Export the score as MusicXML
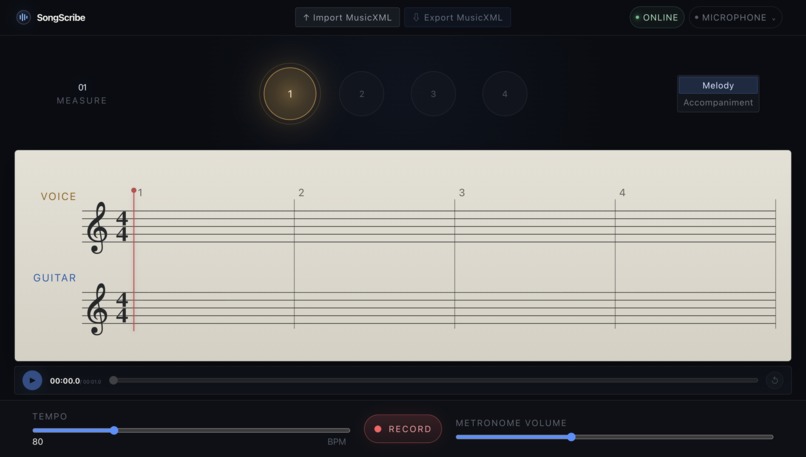 coord(457,17)
